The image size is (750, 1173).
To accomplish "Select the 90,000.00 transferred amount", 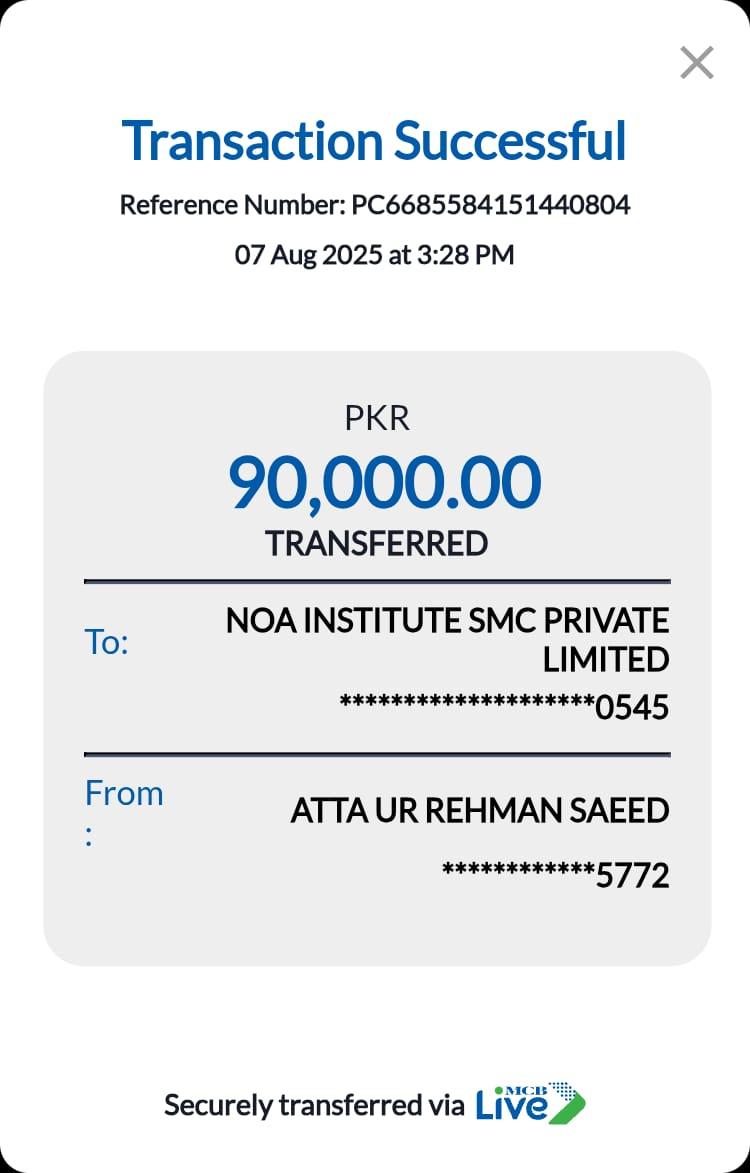I will (x=385, y=482).
